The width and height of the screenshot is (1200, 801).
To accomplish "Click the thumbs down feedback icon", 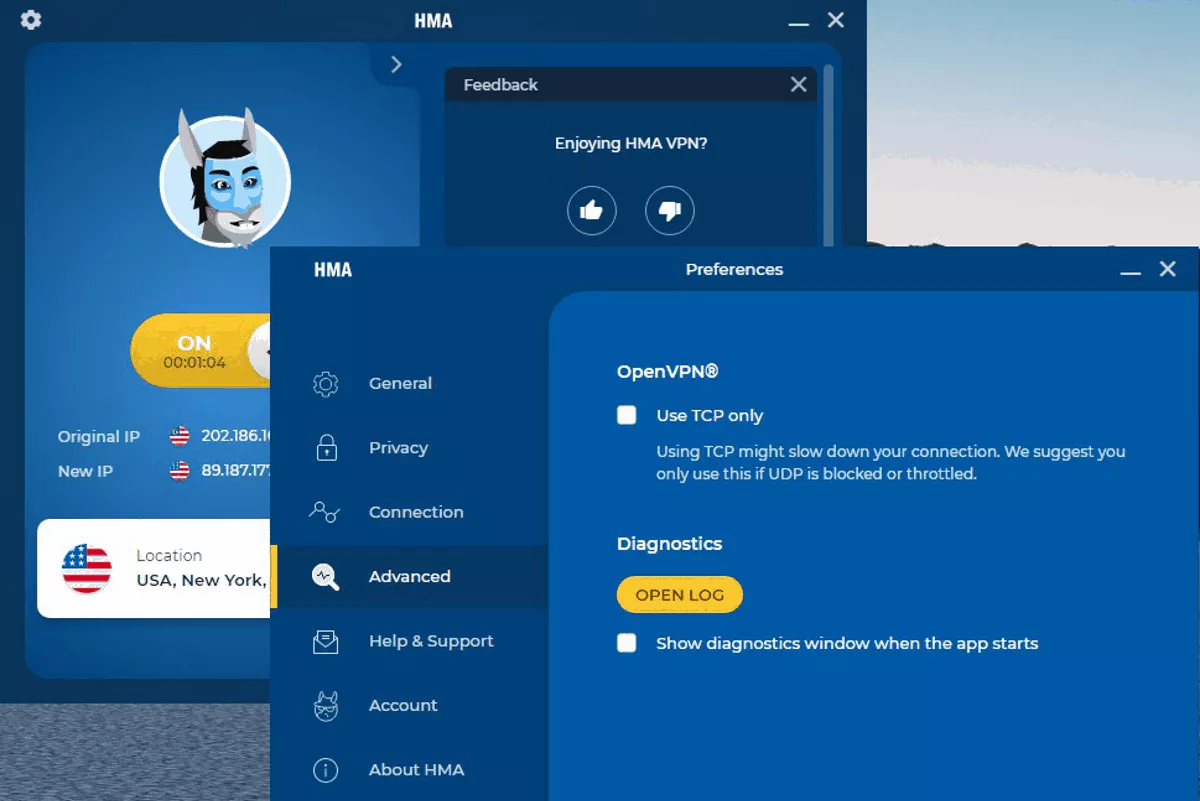I will coord(670,210).
